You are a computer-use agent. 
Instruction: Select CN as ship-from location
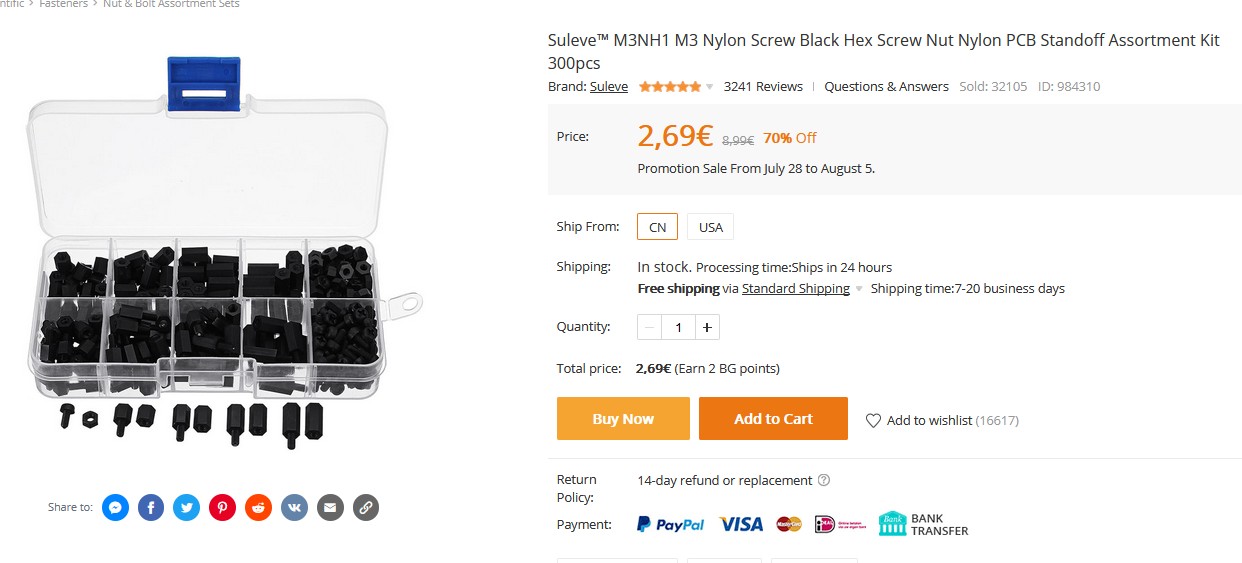tap(657, 227)
